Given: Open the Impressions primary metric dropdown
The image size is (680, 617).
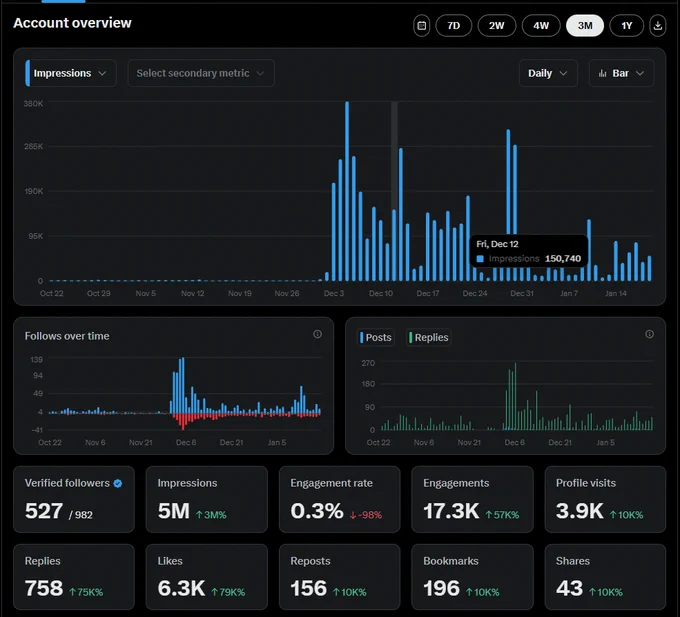Looking at the screenshot, I should click(71, 73).
